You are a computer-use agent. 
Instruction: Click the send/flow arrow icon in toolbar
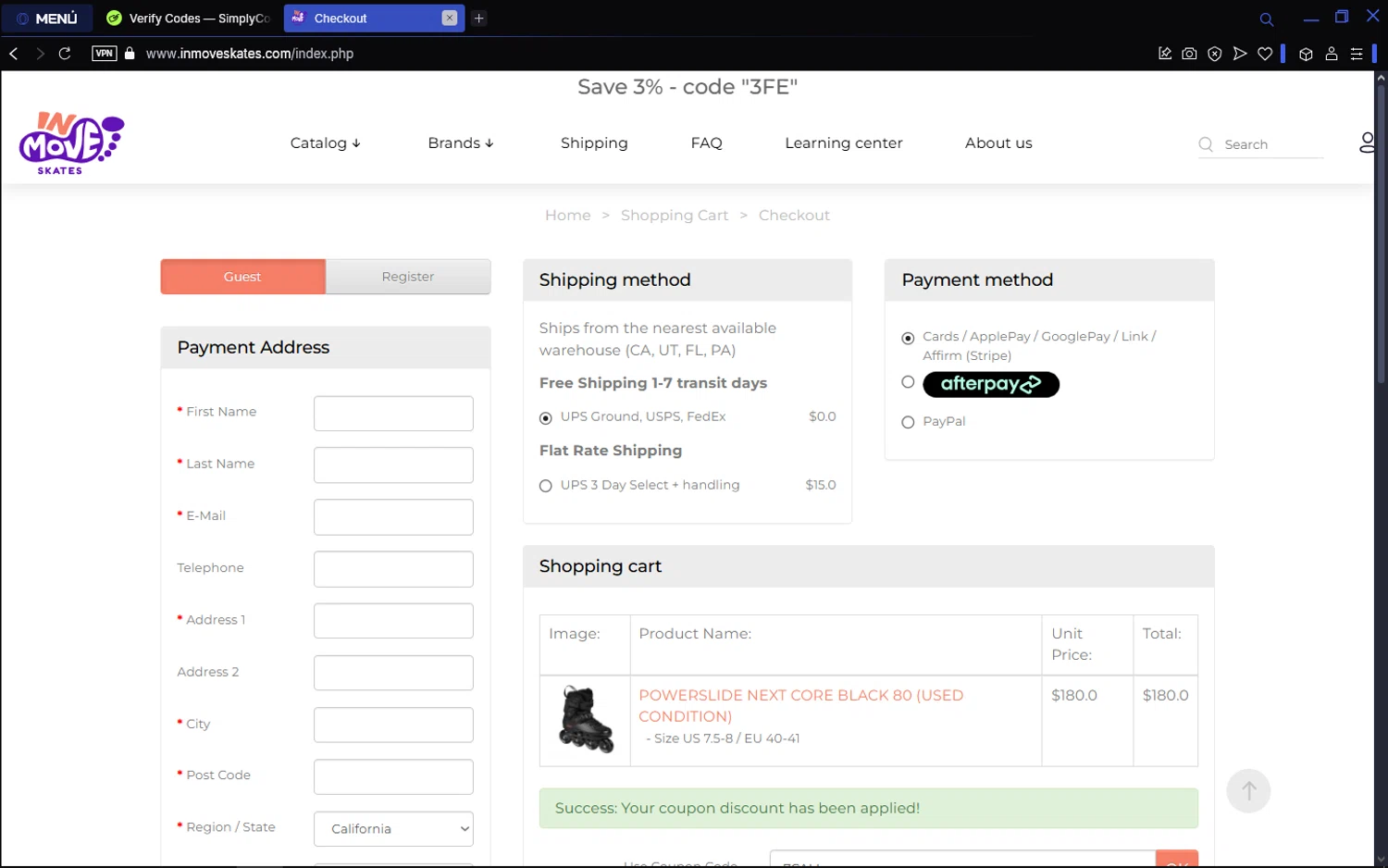click(x=1240, y=54)
